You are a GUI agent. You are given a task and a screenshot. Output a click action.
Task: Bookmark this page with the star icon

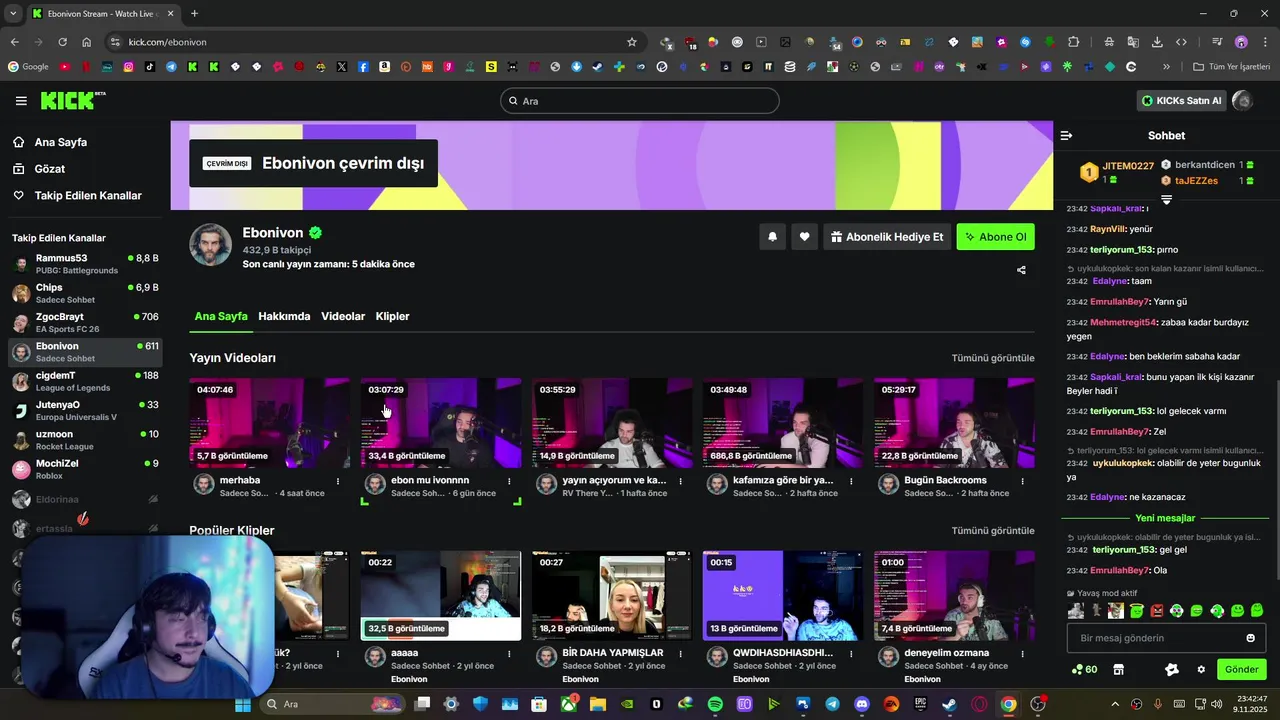pos(631,42)
